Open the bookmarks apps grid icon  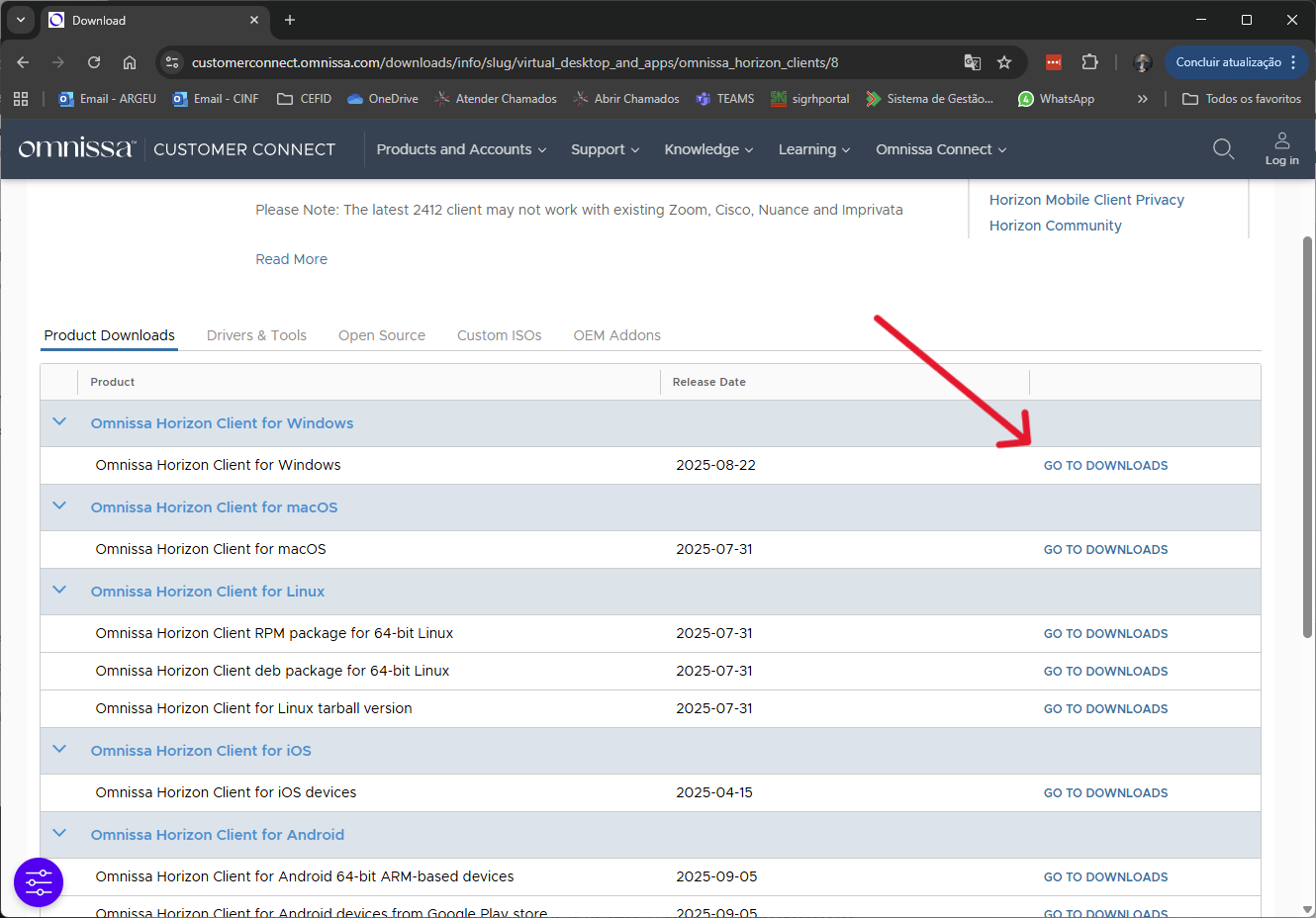pyautogui.click(x=21, y=99)
